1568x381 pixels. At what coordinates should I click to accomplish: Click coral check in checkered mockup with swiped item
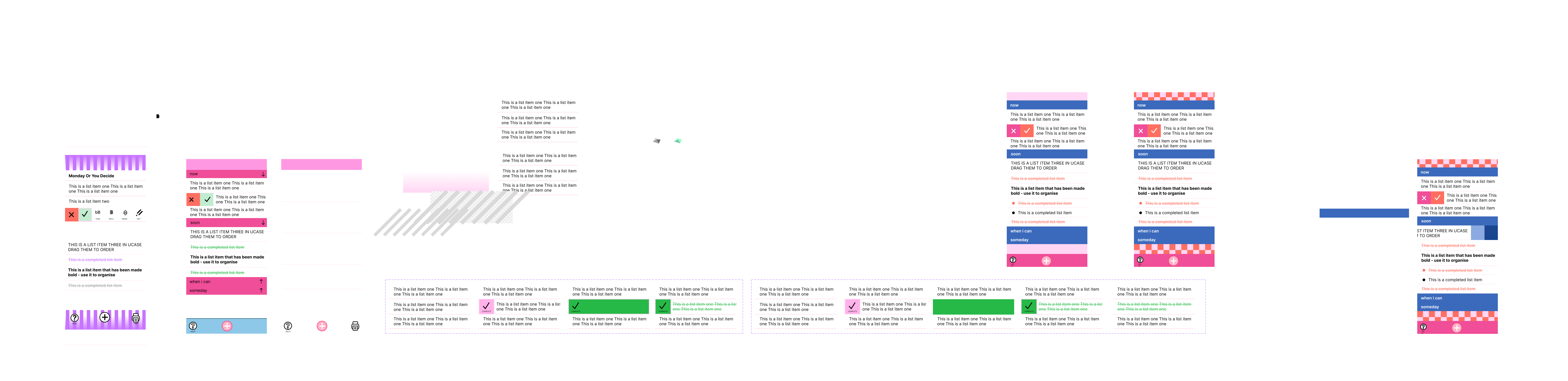[x=1438, y=198]
